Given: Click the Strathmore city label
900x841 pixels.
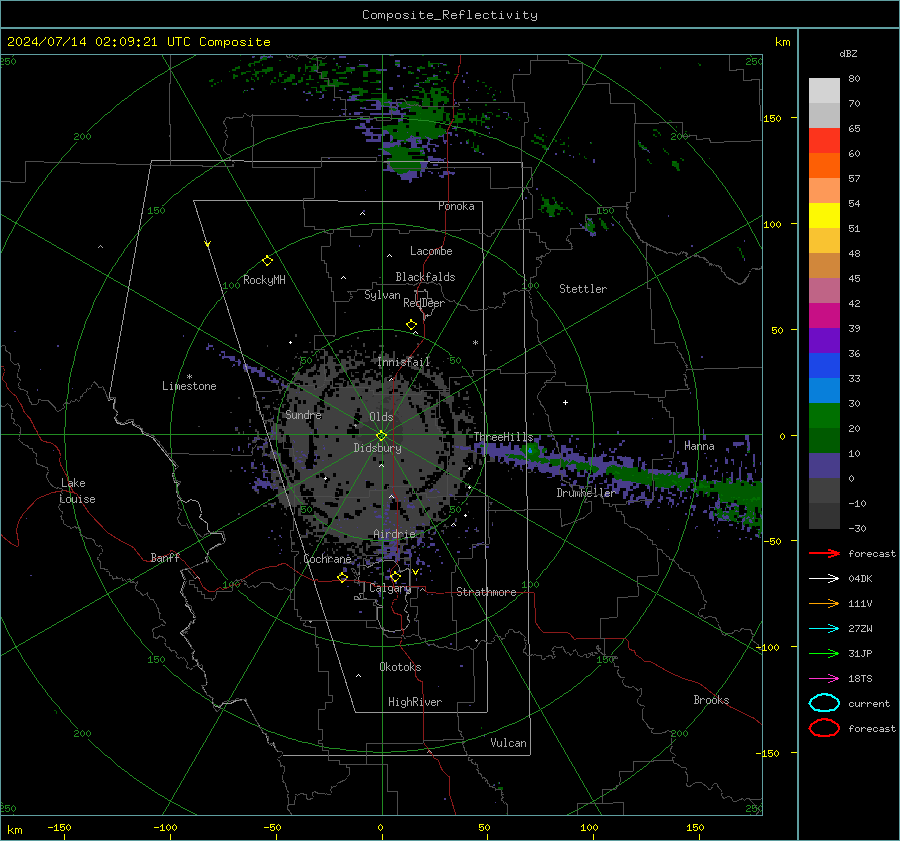Looking at the screenshot, I should tap(486, 592).
